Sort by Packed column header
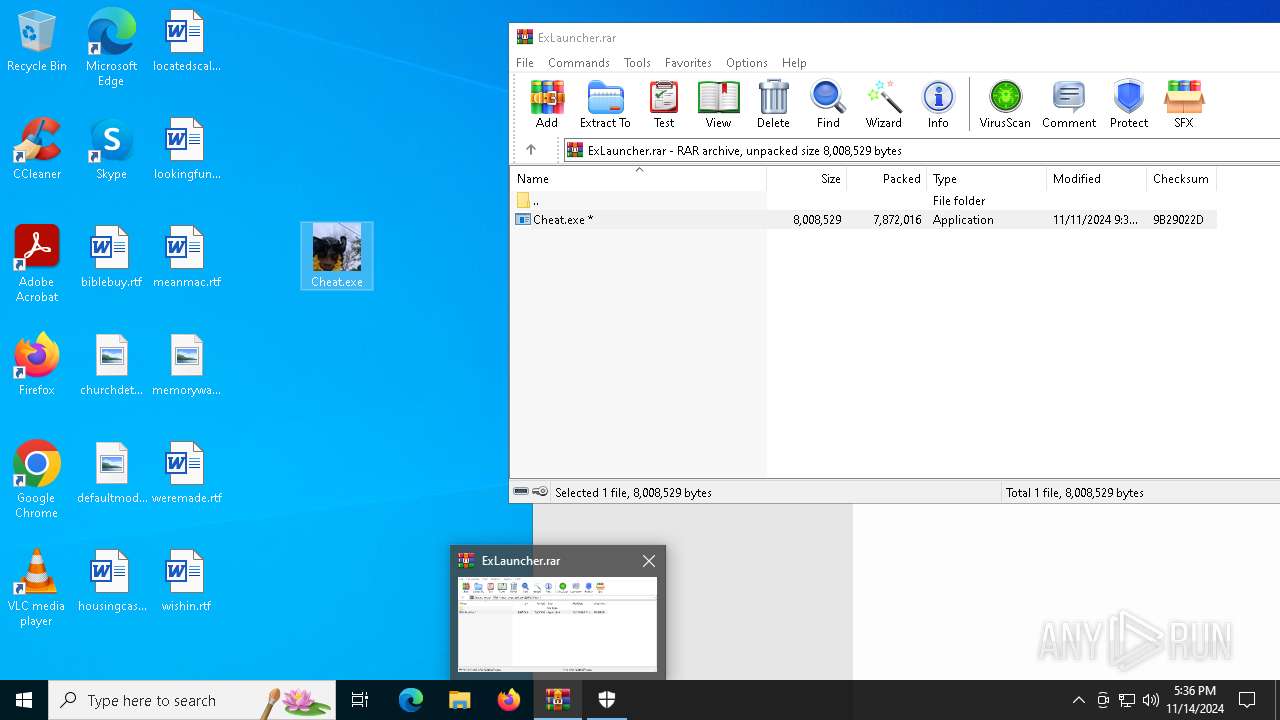Image resolution: width=1280 pixels, height=720 pixels. (887, 179)
